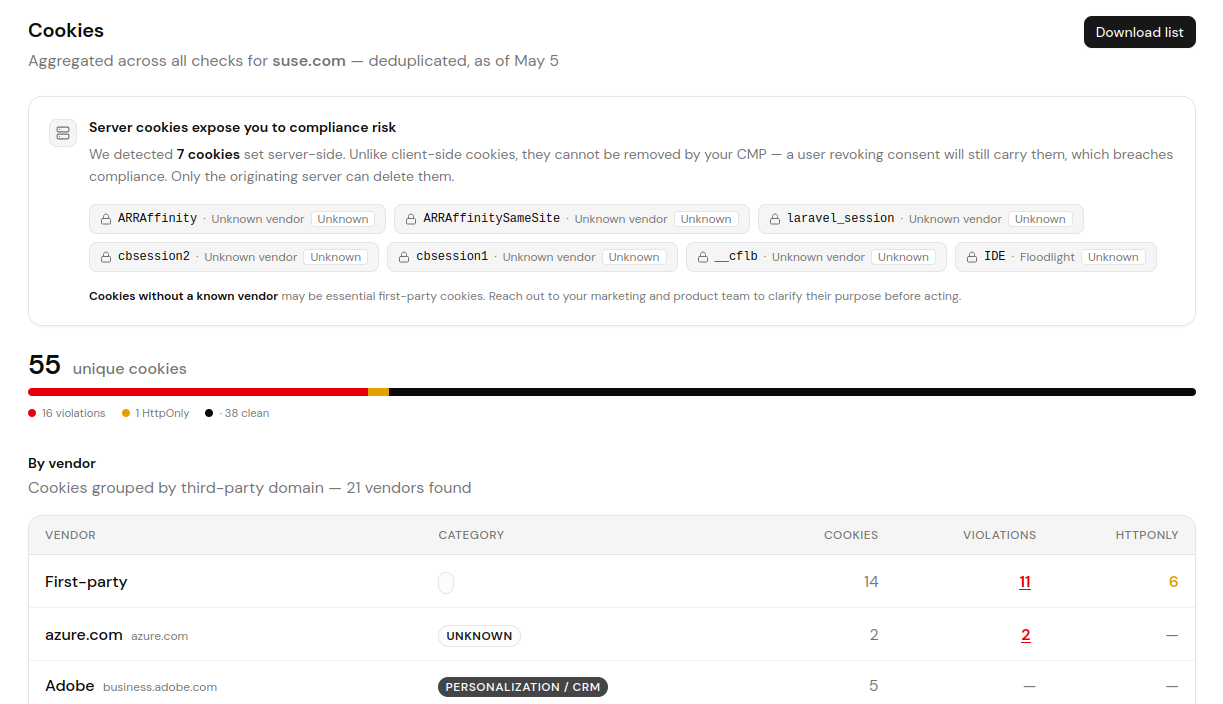Click the 16 violations legend label
The width and height of the screenshot is (1223, 704).
tap(73, 413)
